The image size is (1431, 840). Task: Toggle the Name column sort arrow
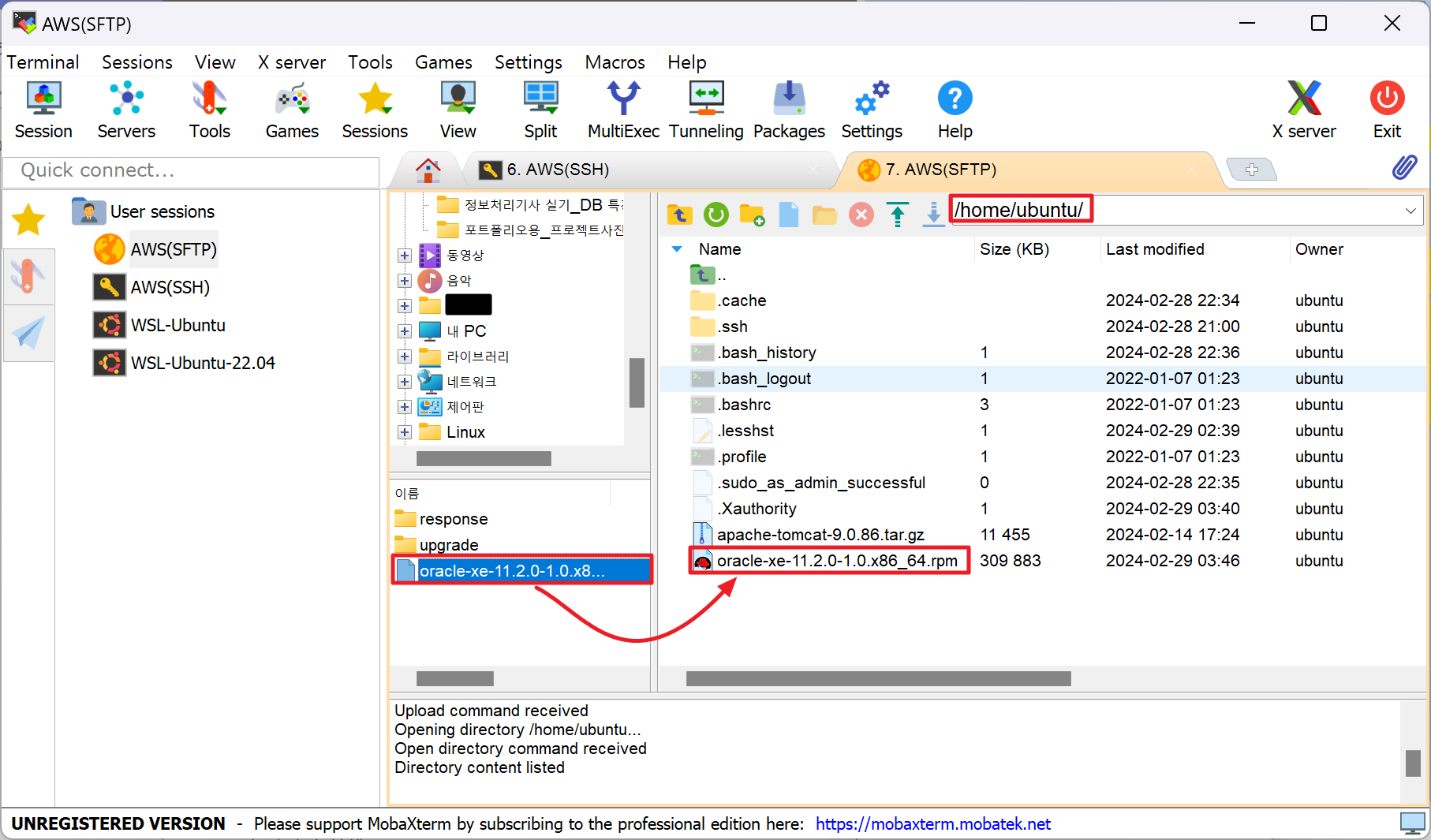(677, 249)
